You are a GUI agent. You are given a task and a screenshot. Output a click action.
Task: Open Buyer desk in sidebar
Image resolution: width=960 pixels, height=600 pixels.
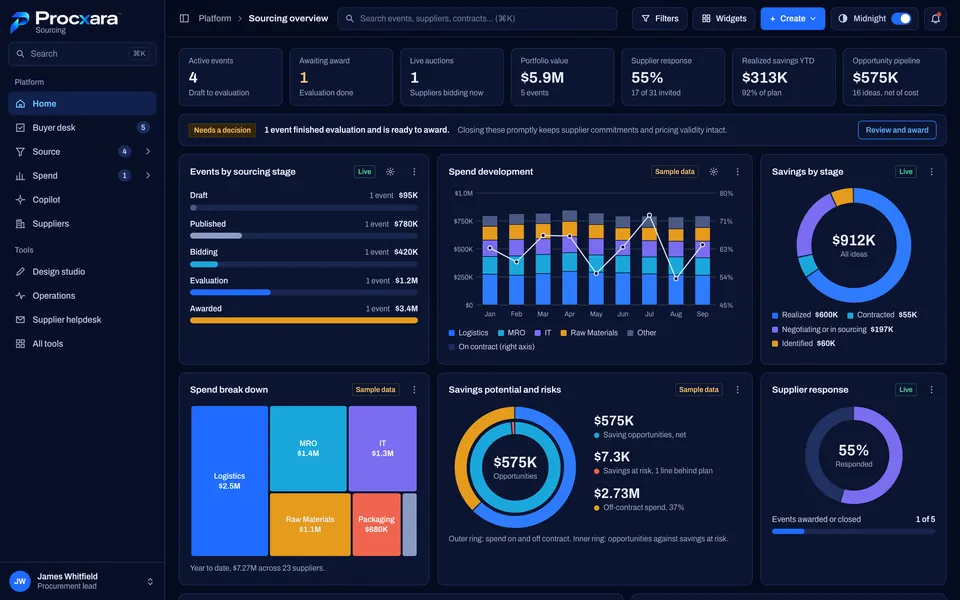click(82, 127)
